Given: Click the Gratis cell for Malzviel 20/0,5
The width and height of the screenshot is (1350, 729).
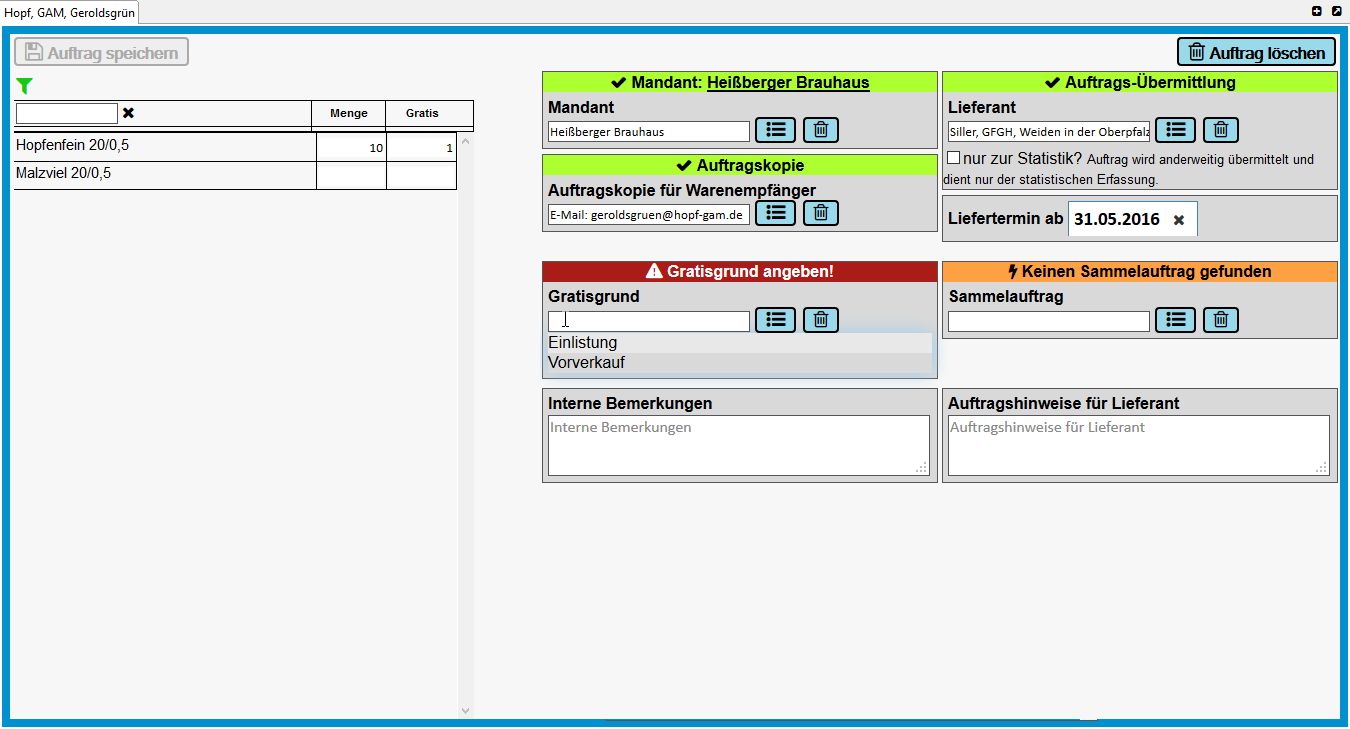Looking at the screenshot, I should [x=421, y=175].
